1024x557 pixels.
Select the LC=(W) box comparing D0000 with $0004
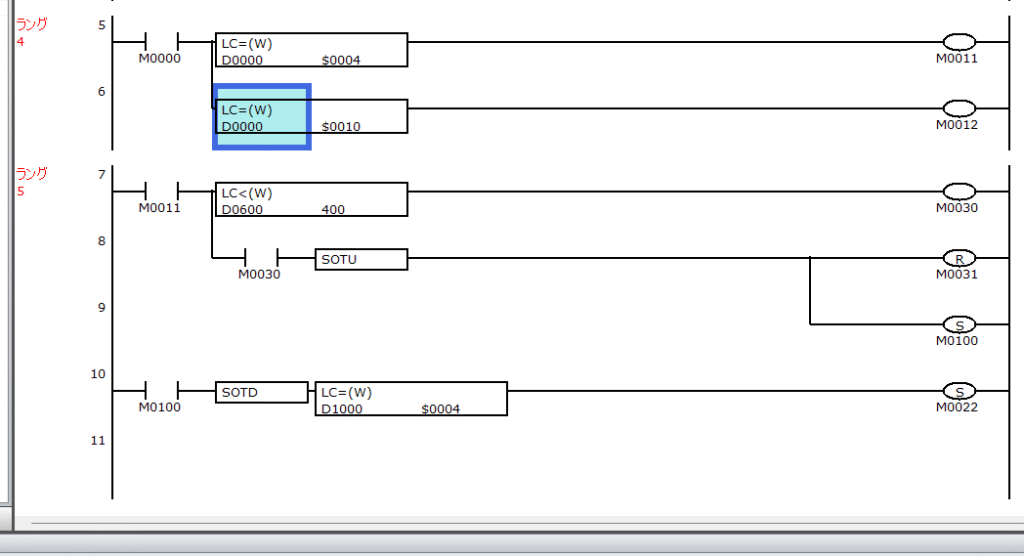(x=312, y=50)
